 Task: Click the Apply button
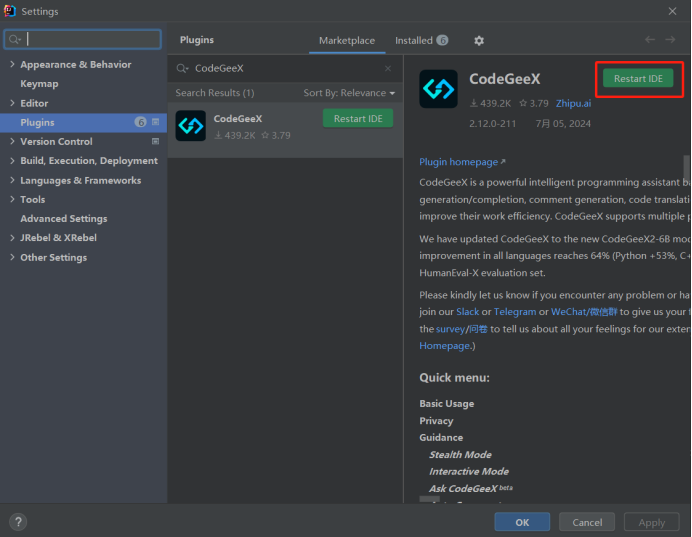651,522
